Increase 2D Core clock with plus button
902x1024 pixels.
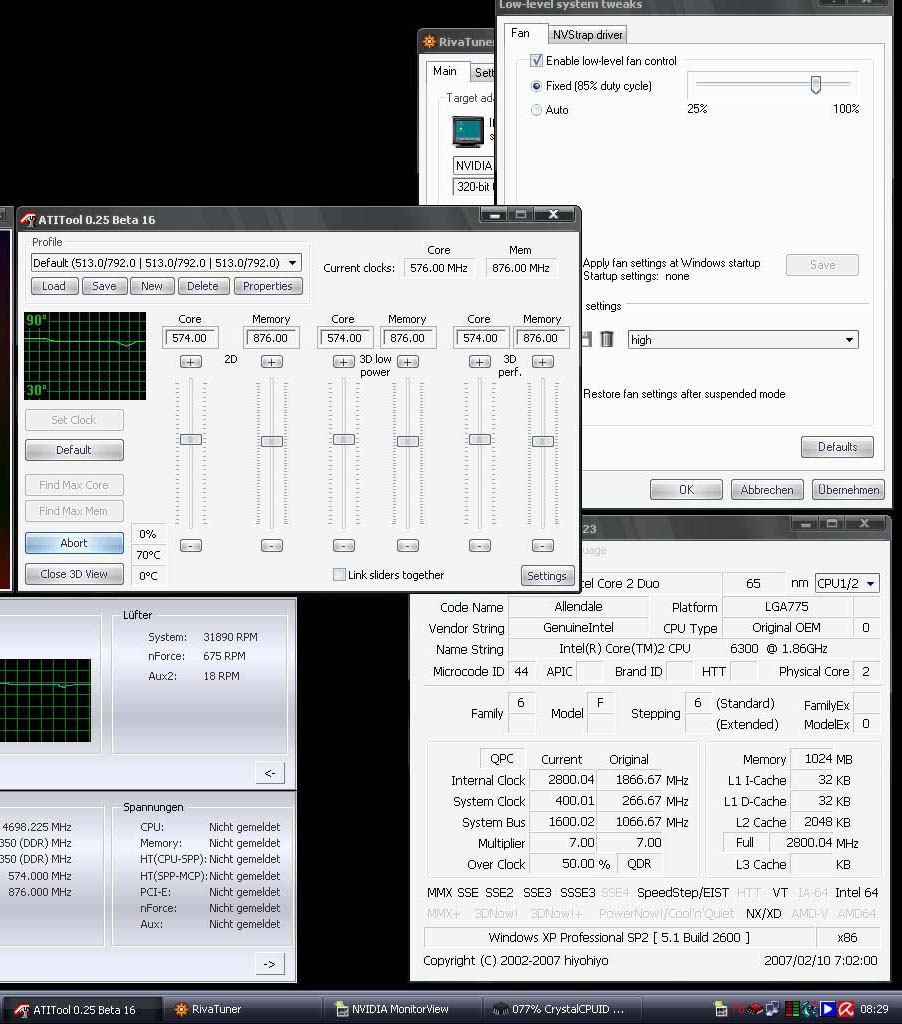coord(191,362)
